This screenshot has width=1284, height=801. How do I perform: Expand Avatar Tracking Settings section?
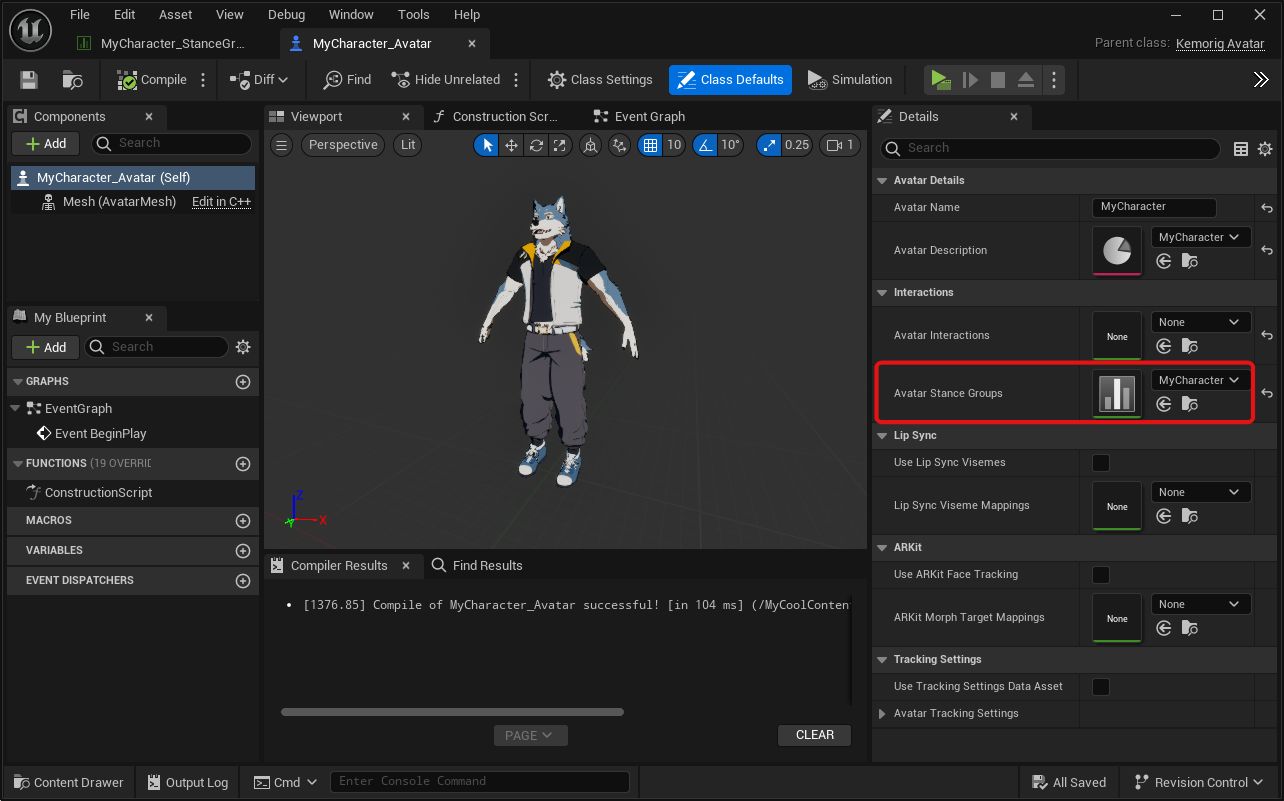[882, 714]
